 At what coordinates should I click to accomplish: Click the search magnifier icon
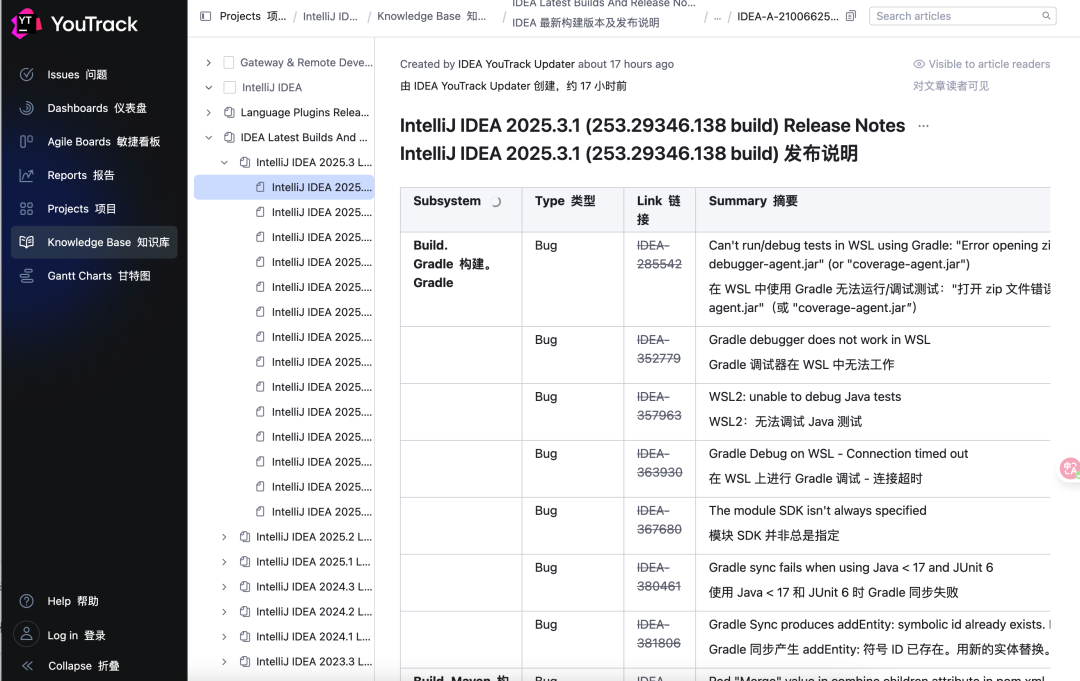[1046, 16]
